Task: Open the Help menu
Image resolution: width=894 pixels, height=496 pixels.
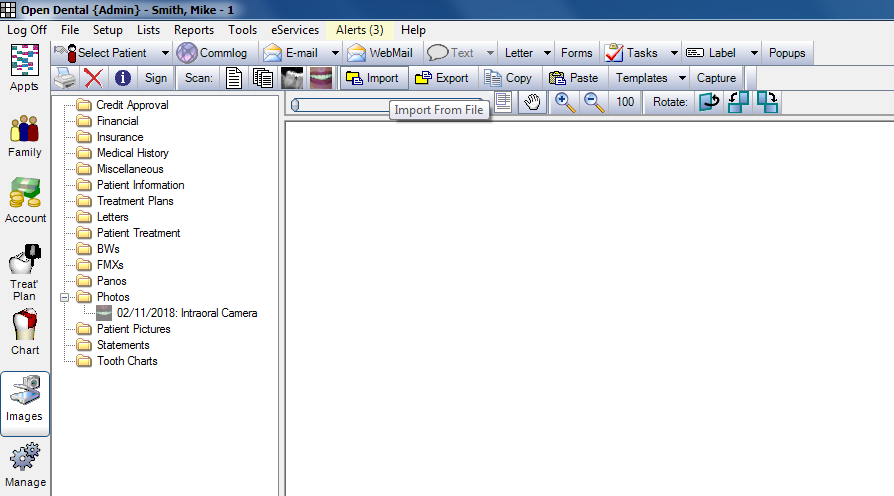Action: click(413, 30)
